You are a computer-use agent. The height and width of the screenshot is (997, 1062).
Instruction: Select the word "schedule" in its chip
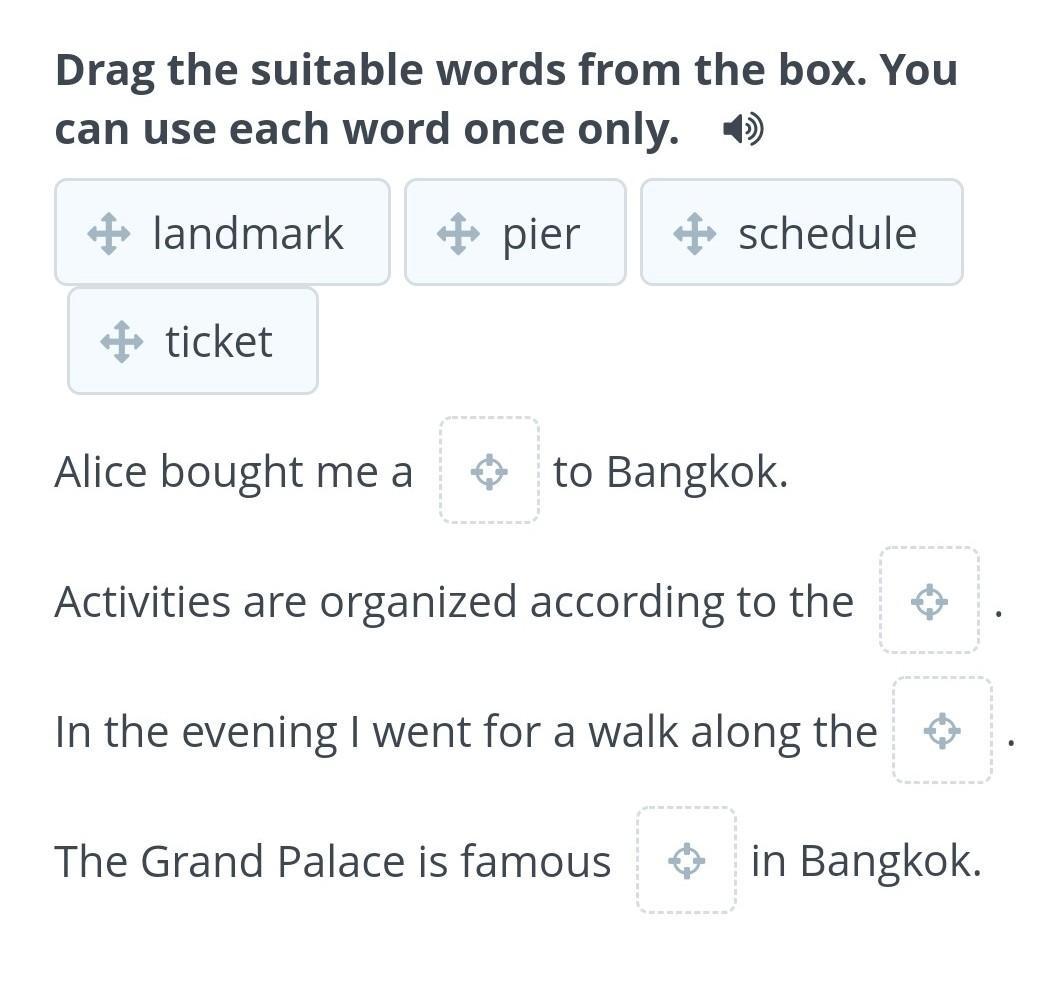pos(828,233)
